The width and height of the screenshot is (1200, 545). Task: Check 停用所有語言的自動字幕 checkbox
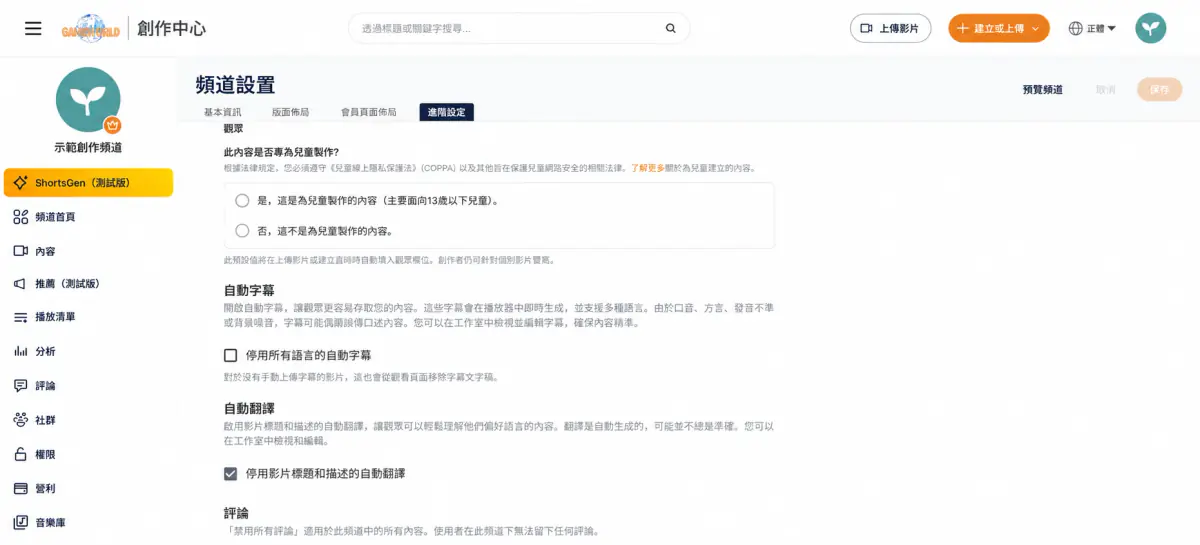pos(230,355)
